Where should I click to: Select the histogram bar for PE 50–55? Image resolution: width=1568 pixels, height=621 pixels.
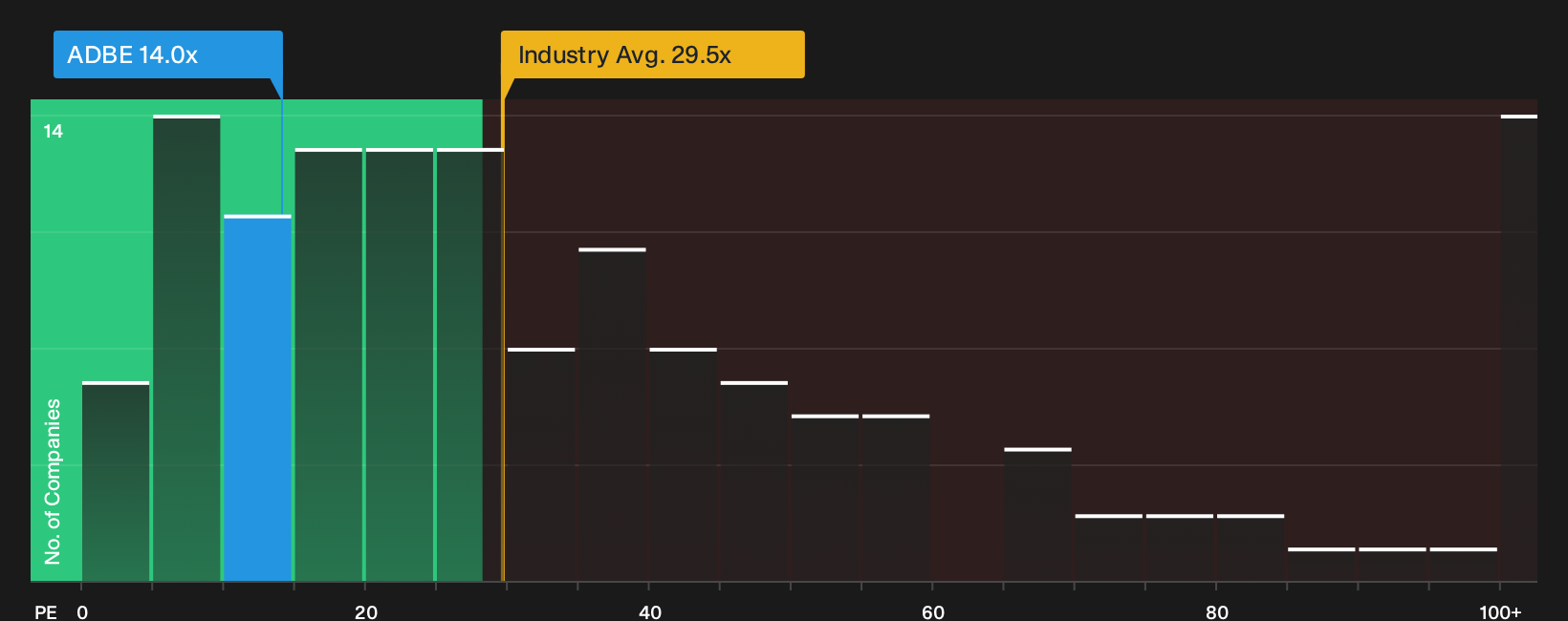click(825, 499)
